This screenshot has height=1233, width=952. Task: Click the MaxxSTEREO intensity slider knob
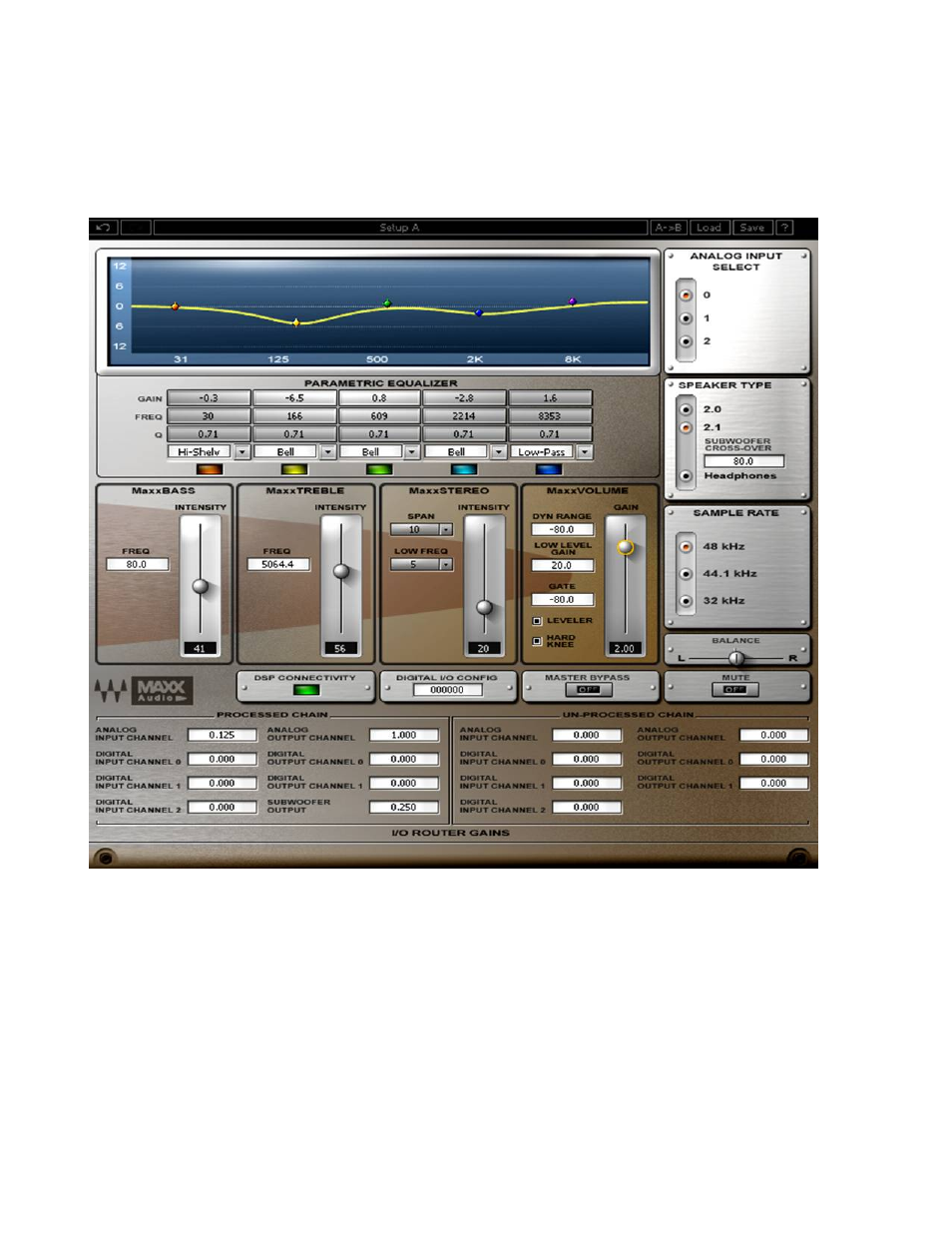484,607
